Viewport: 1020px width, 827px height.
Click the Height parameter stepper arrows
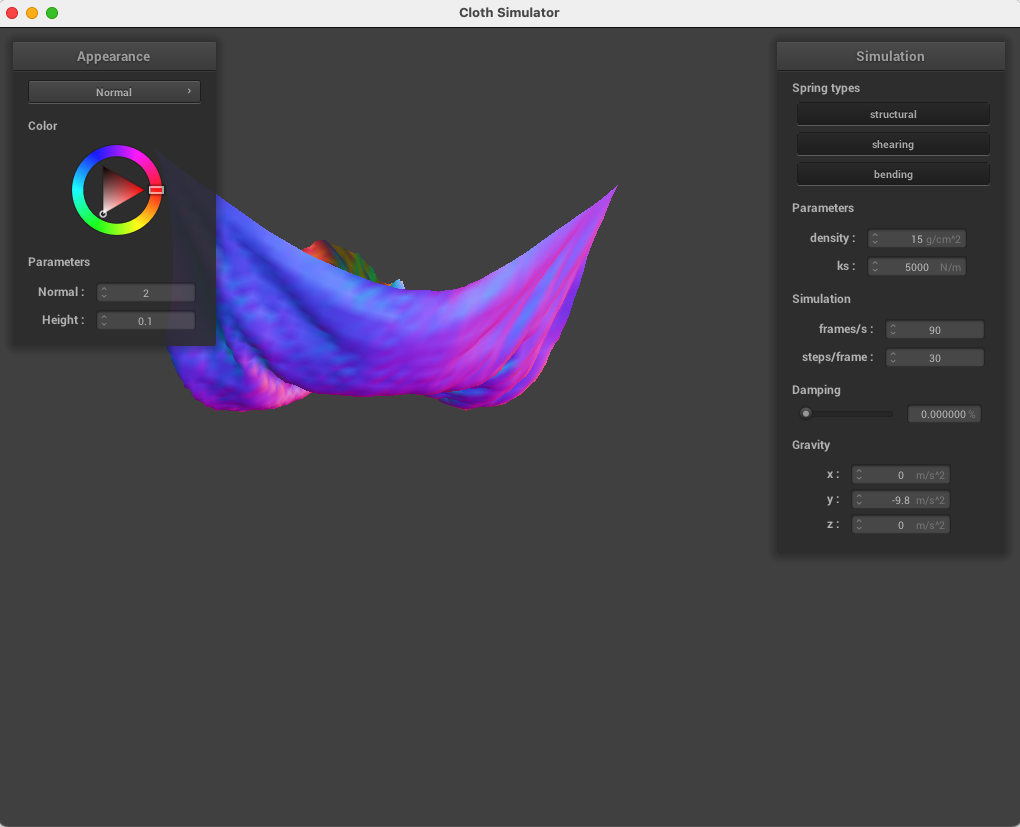pos(104,321)
